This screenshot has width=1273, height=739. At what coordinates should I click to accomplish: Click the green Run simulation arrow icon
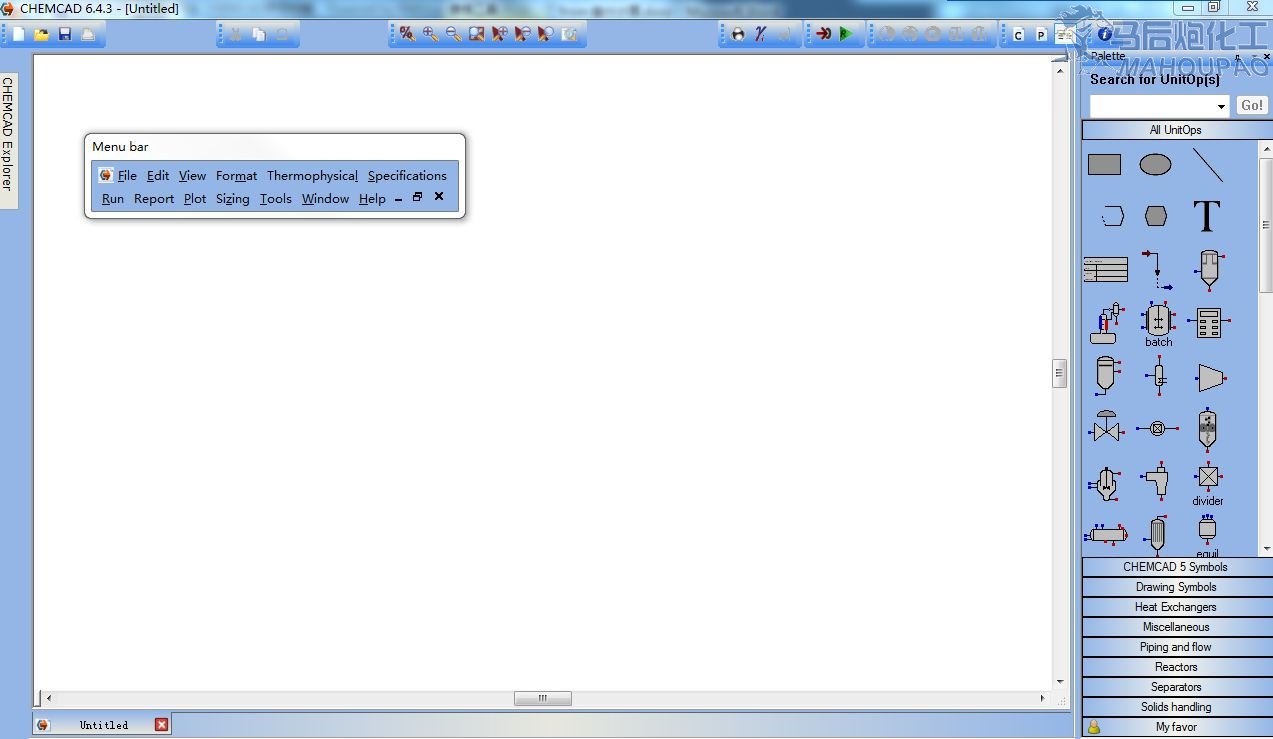[x=846, y=34]
